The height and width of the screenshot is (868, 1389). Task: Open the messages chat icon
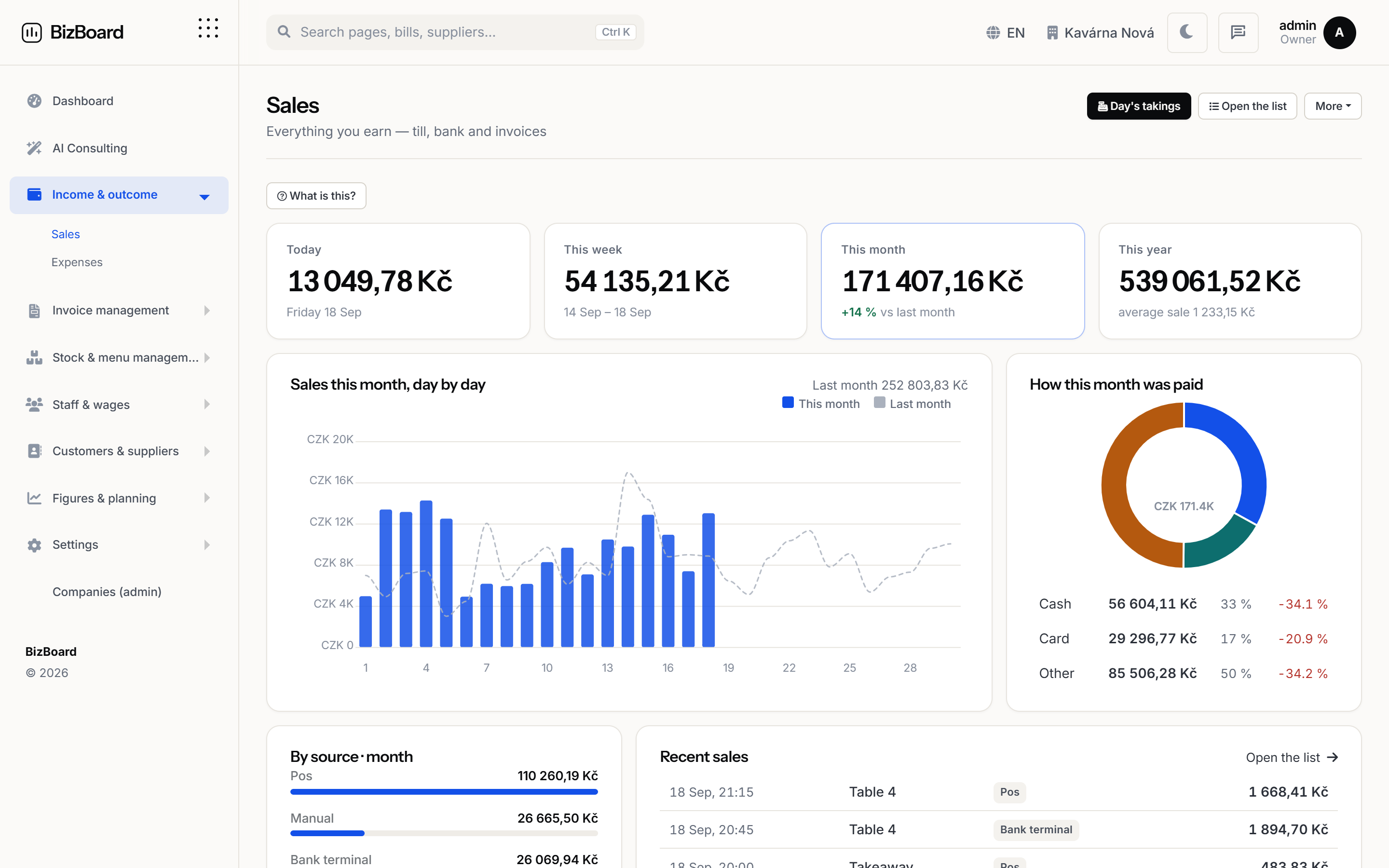click(x=1238, y=32)
